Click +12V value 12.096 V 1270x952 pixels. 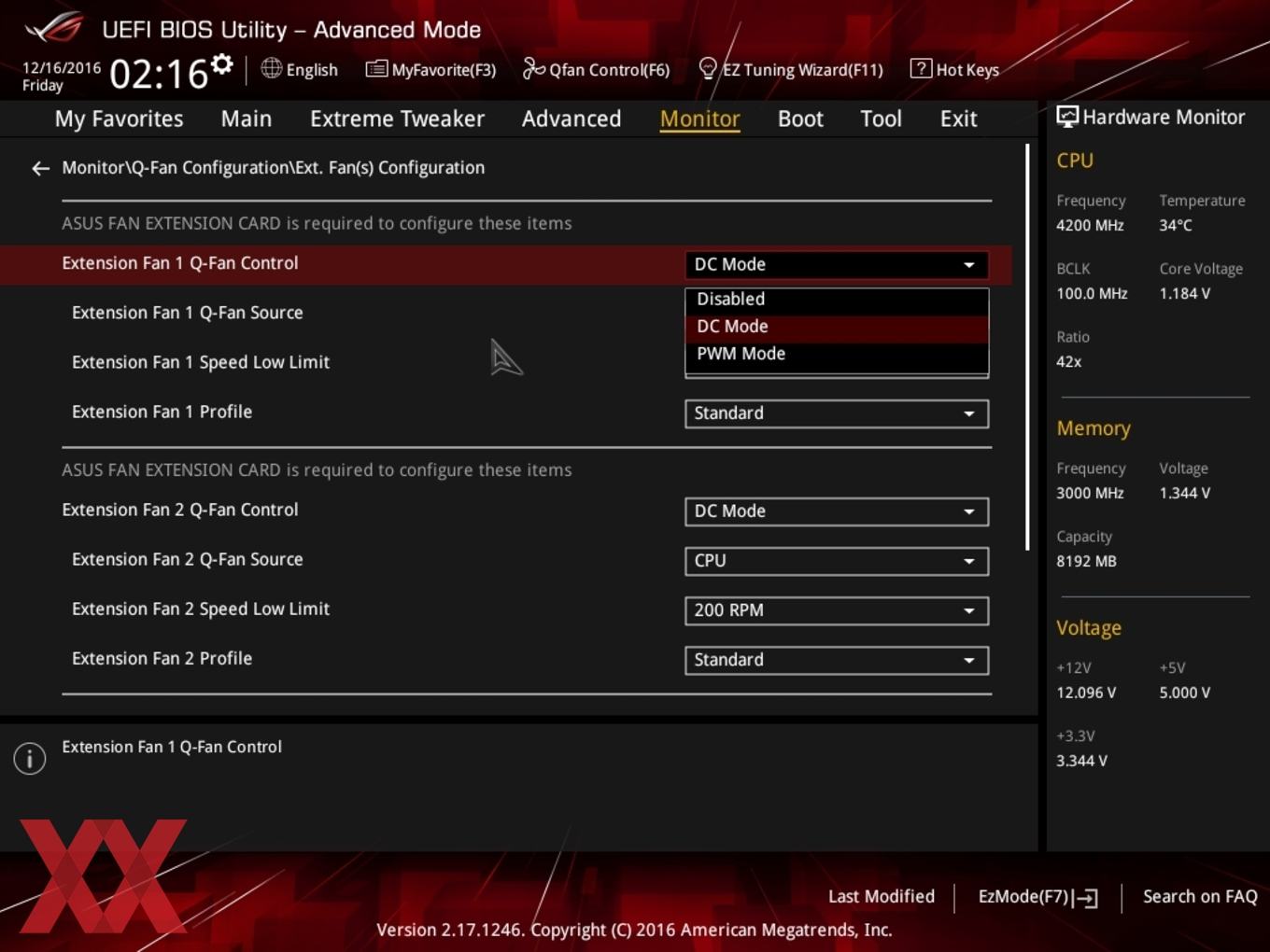coord(1086,693)
